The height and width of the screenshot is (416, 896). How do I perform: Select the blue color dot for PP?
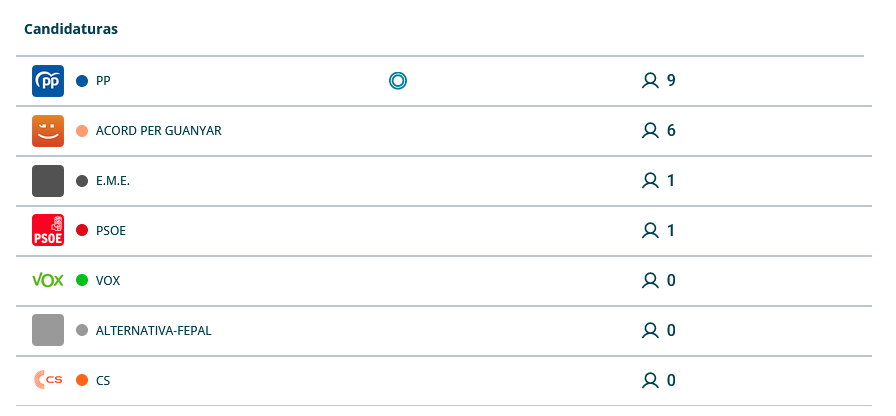tap(82, 81)
